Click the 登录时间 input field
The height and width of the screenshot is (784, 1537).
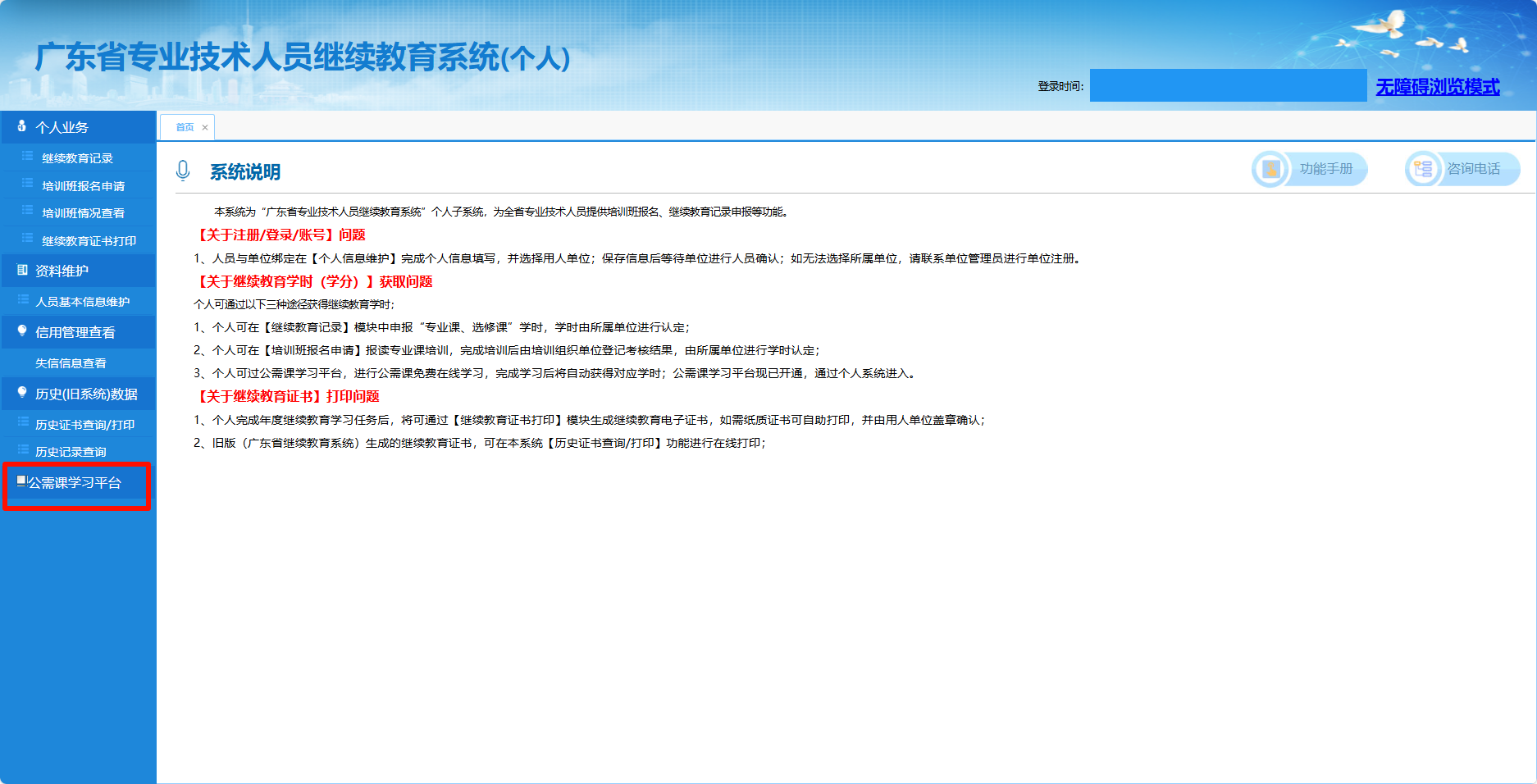[x=1228, y=85]
